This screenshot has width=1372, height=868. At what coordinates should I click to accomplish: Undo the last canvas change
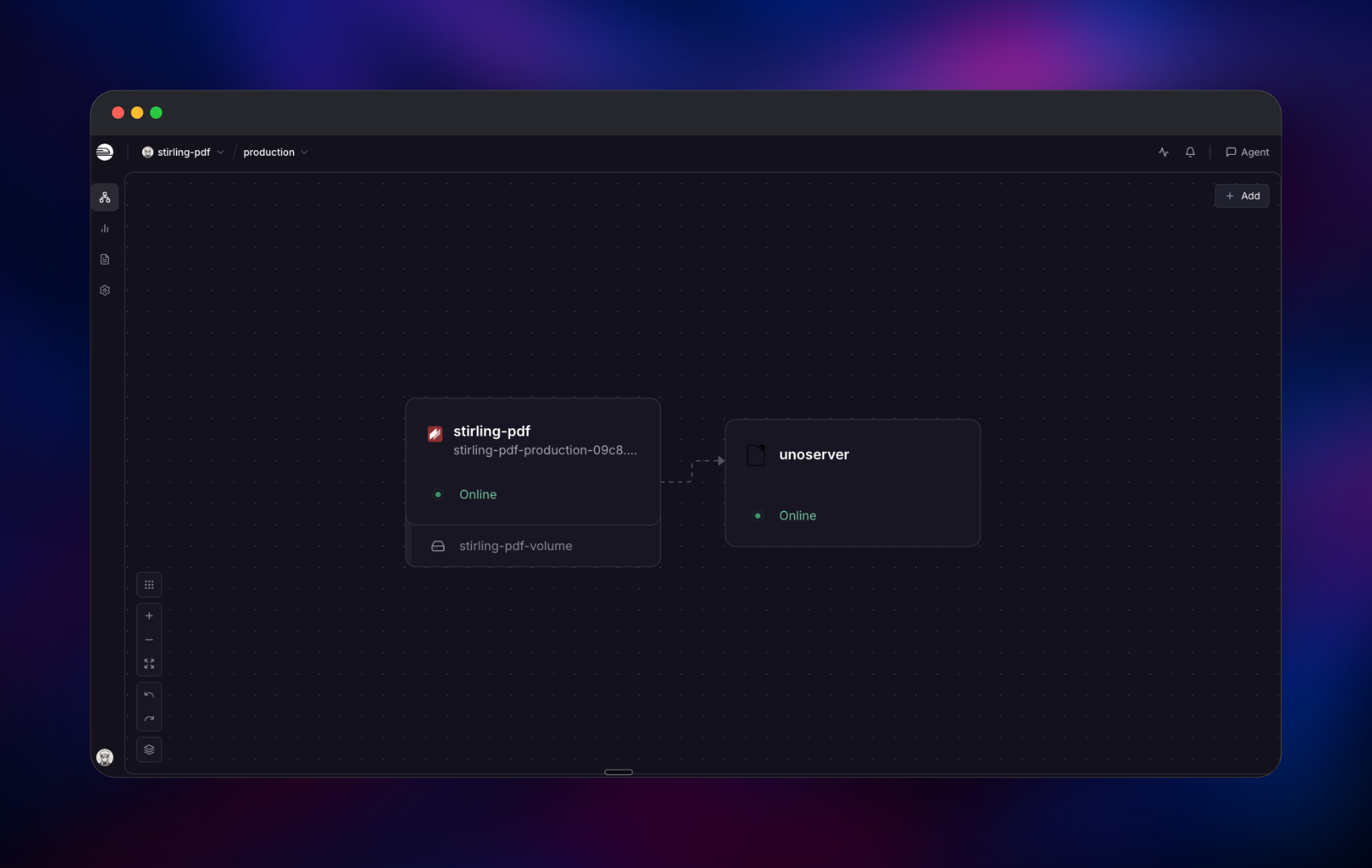point(149,695)
